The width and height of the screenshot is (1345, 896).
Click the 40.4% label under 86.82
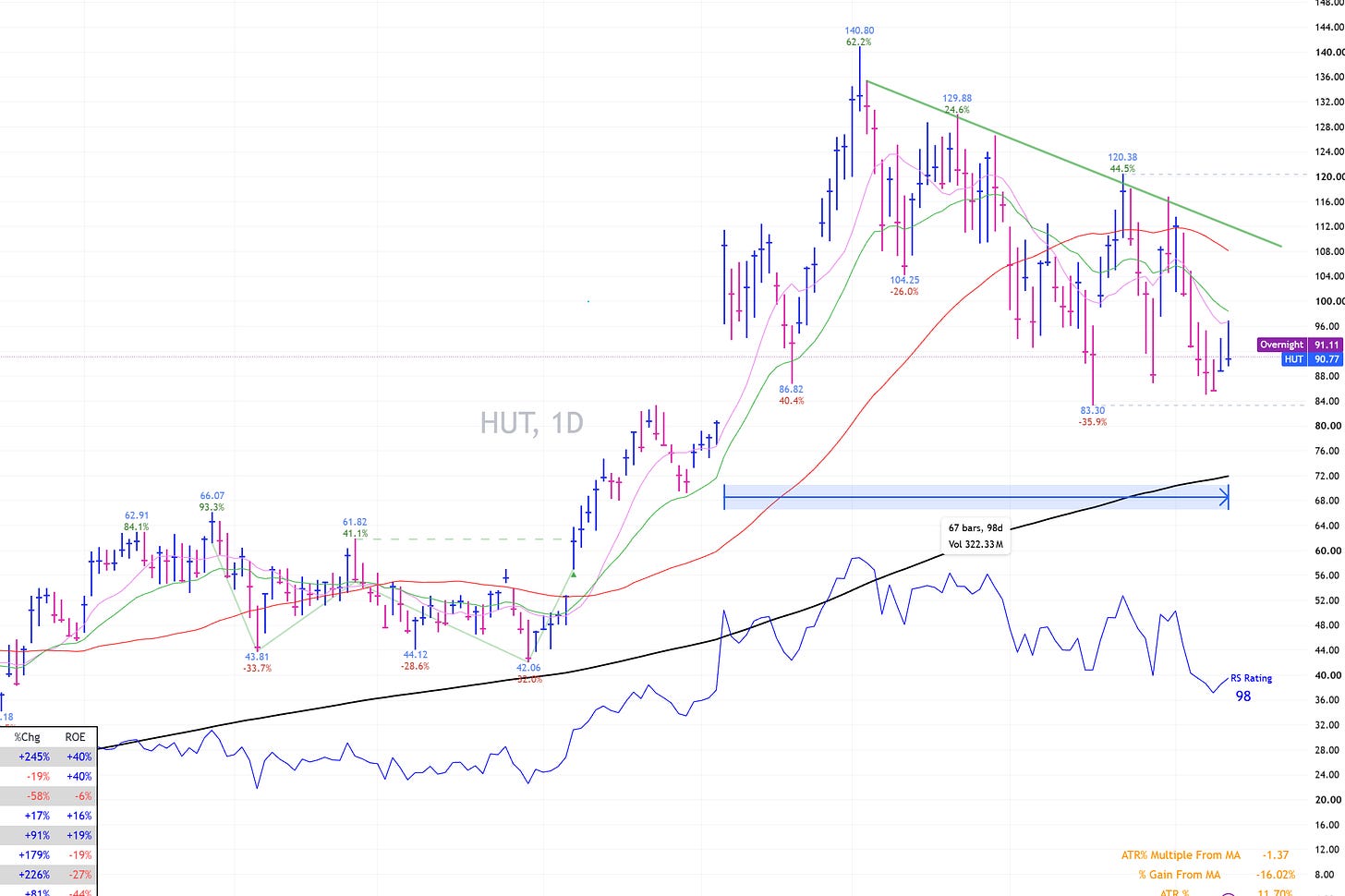point(791,401)
